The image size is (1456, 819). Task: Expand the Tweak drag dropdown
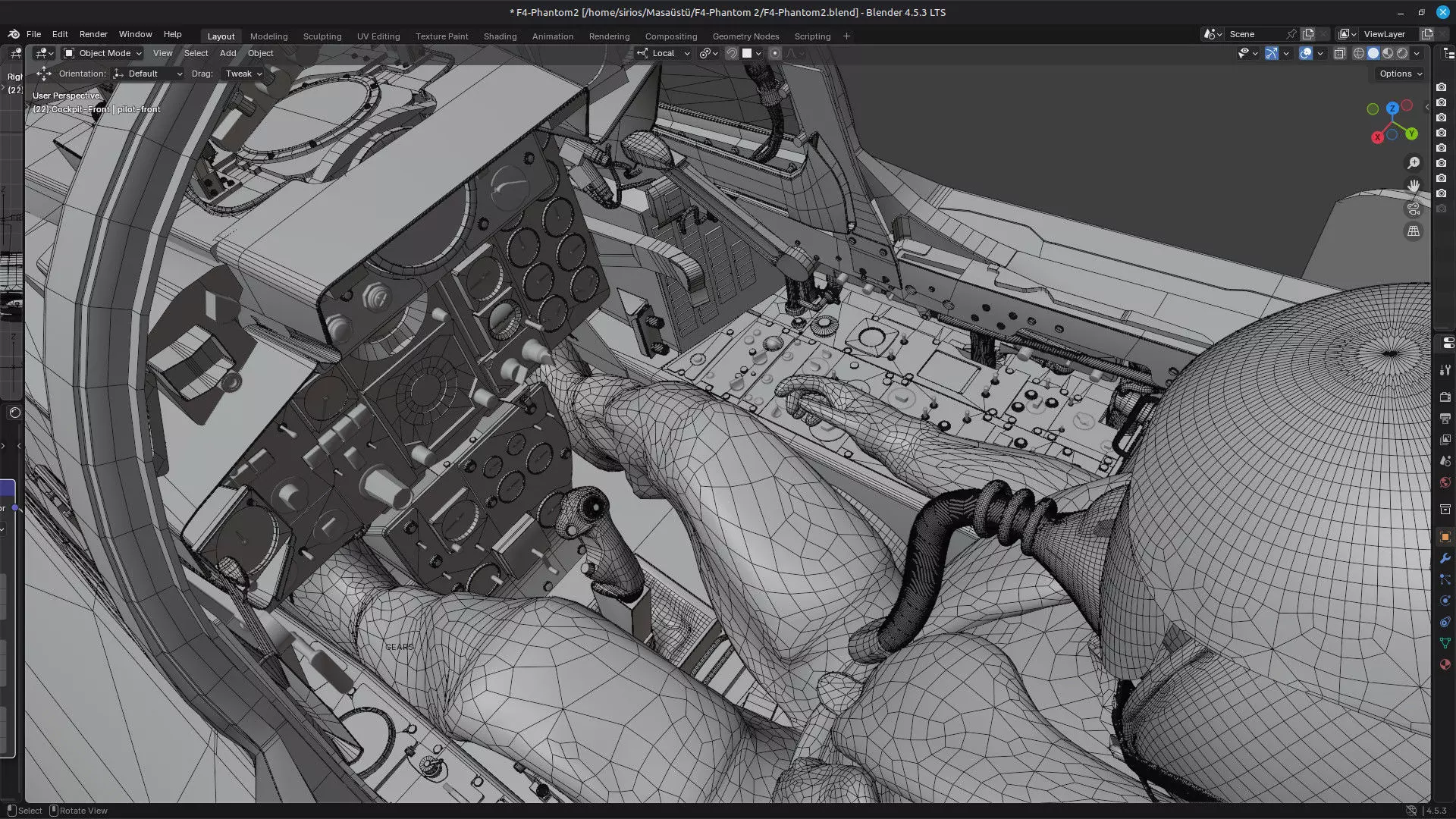pos(243,74)
